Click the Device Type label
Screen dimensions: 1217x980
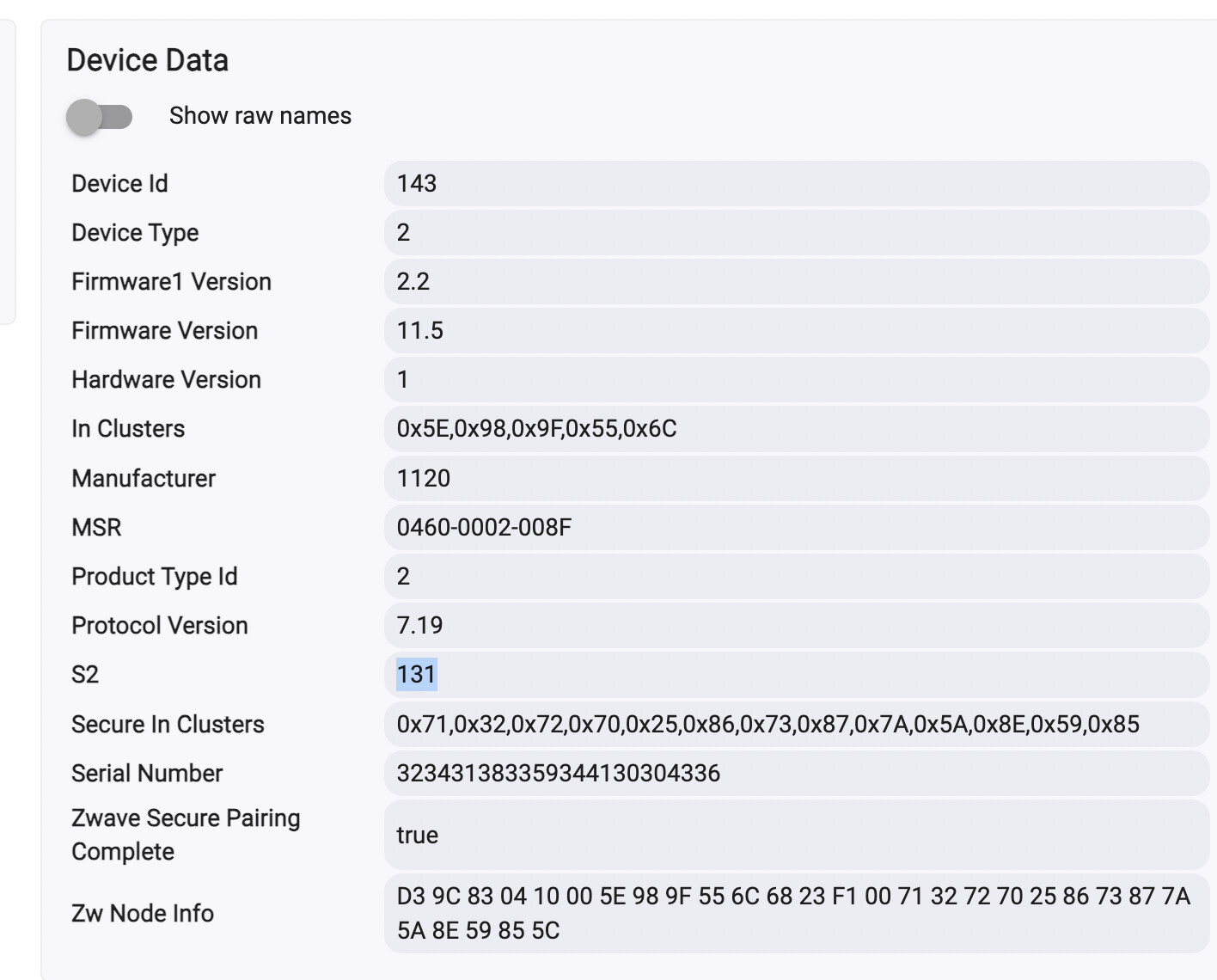(135, 232)
